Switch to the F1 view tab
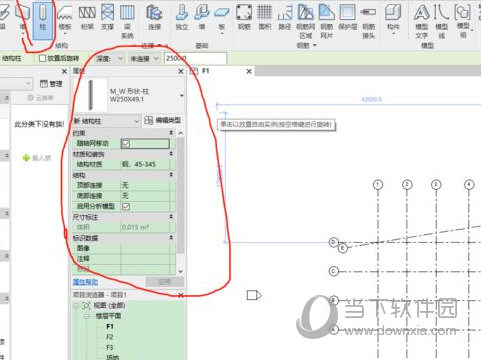The height and width of the screenshot is (360, 481). [x=205, y=71]
